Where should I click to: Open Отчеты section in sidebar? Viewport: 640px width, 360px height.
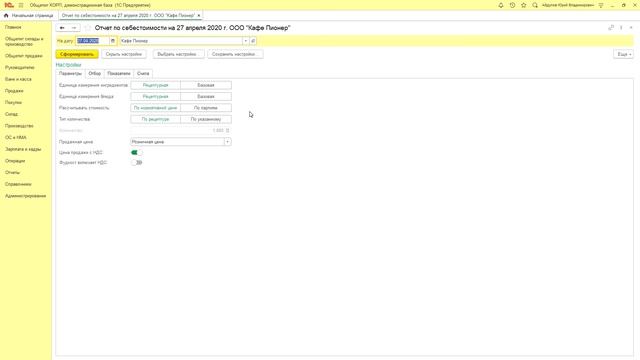pyautogui.click(x=12, y=173)
